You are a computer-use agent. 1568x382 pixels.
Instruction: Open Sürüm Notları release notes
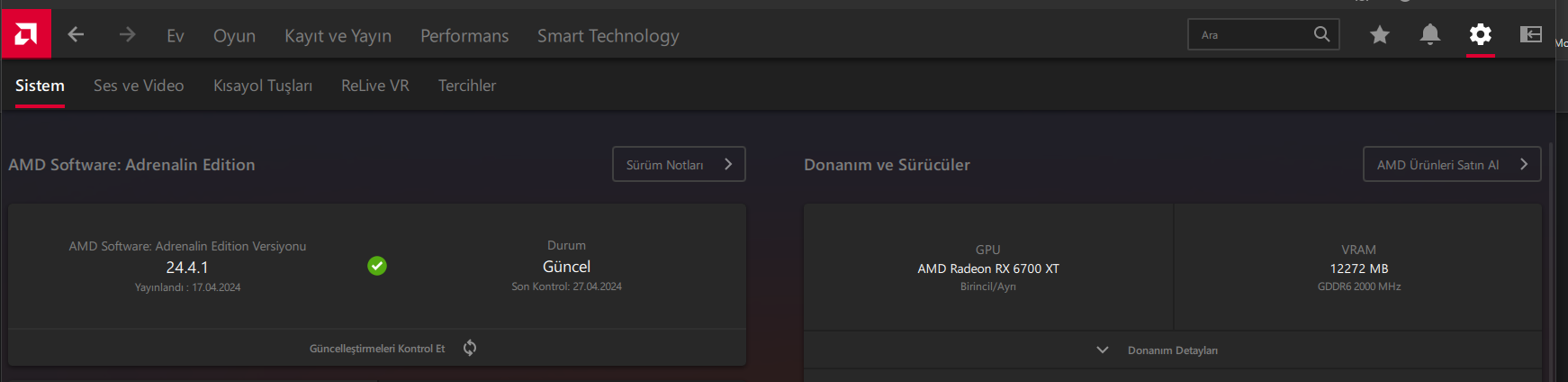coord(679,164)
